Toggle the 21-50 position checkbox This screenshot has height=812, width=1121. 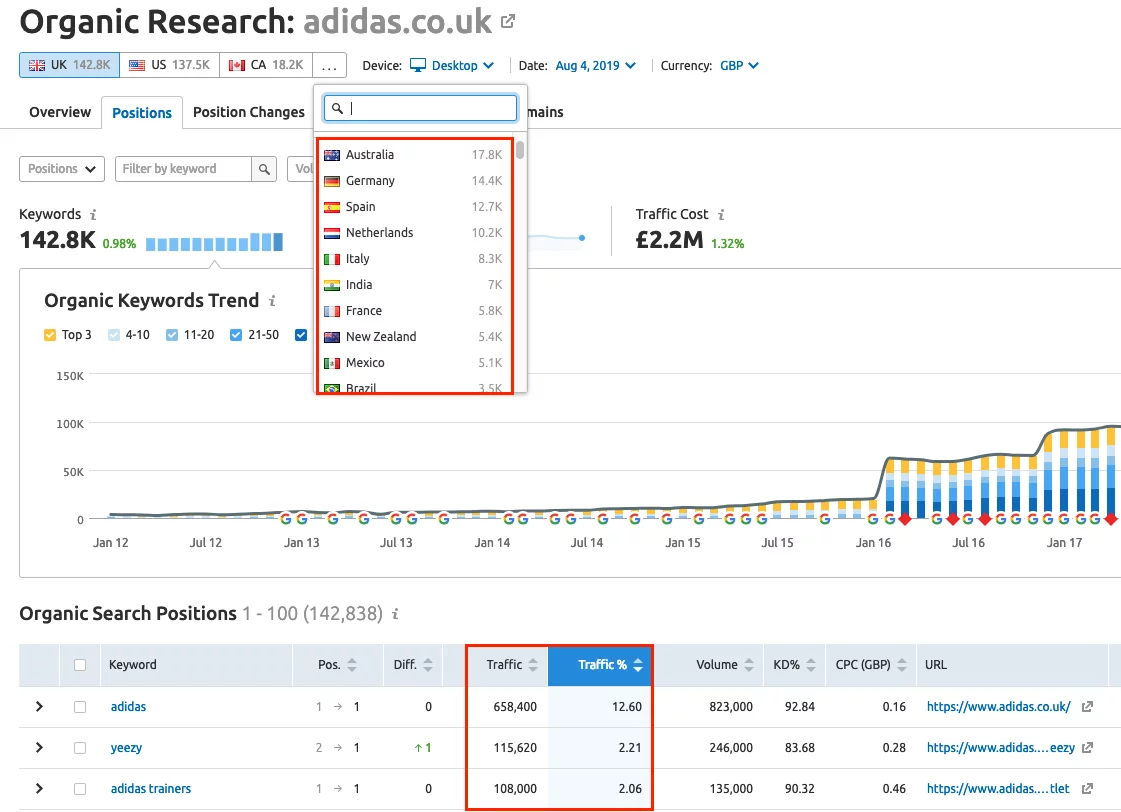tap(235, 335)
